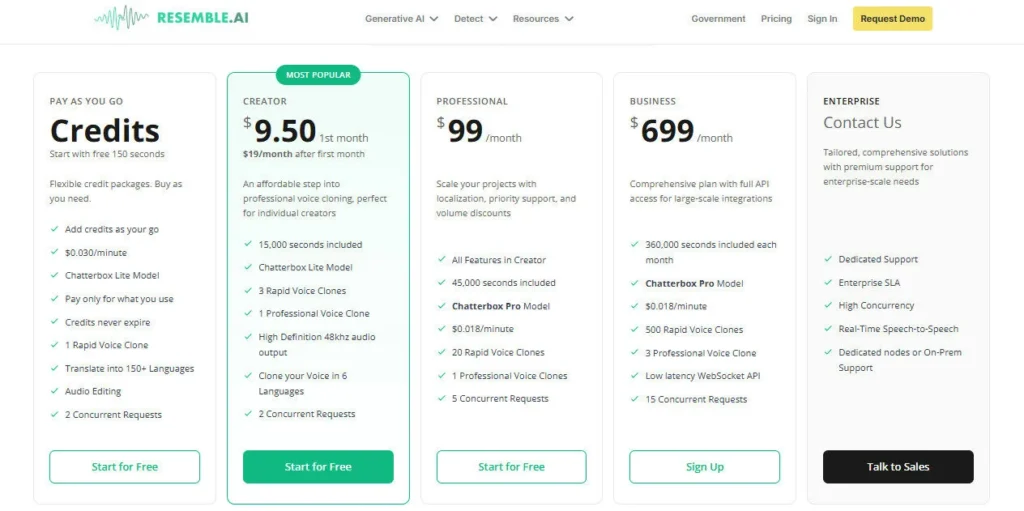
Task: Expand the Generative AI dropdown menu
Action: click(401, 19)
